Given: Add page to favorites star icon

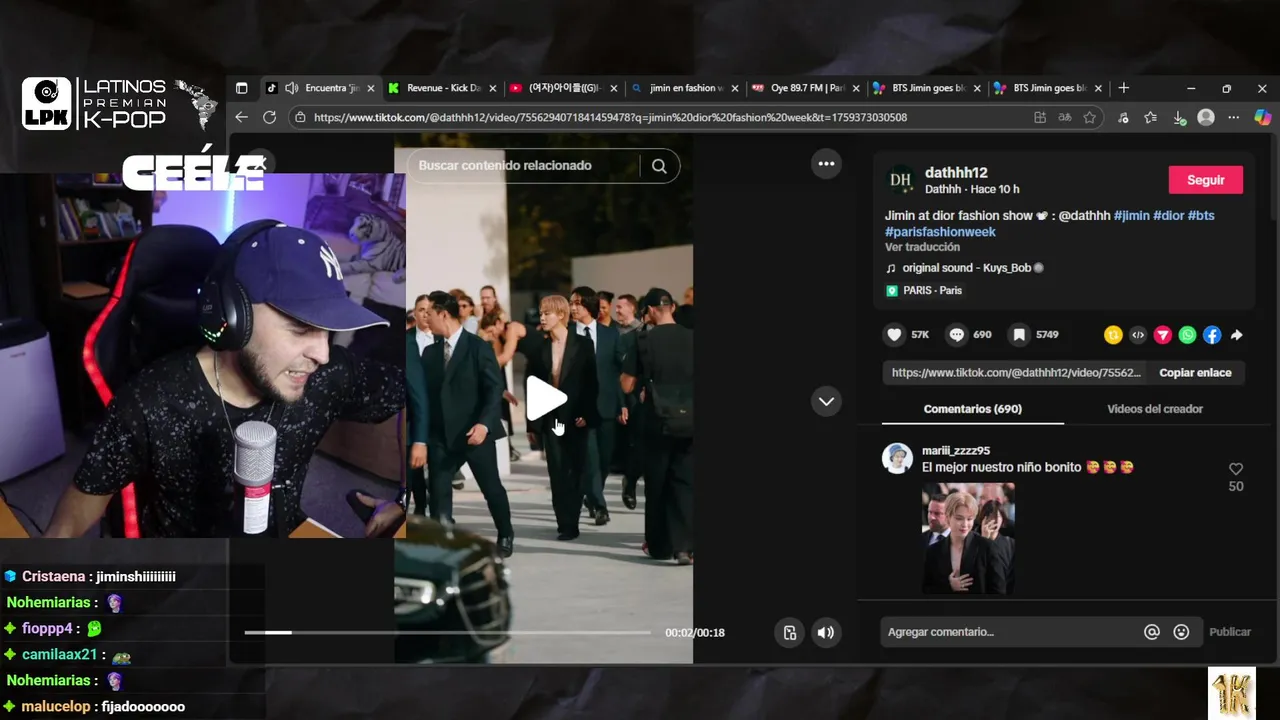Looking at the screenshot, I should tap(1090, 117).
